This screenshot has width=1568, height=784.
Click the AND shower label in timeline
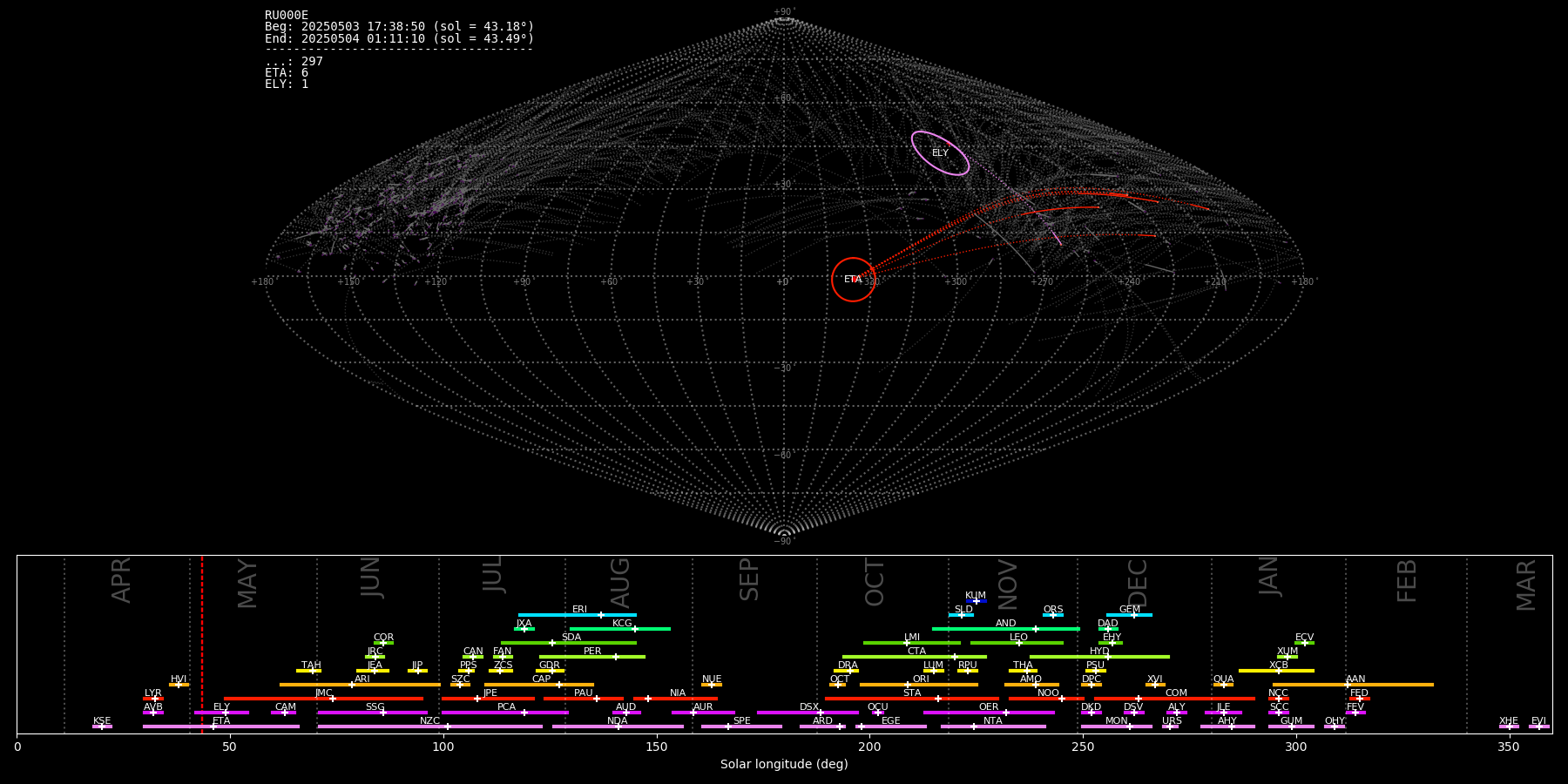point(1005,623)
